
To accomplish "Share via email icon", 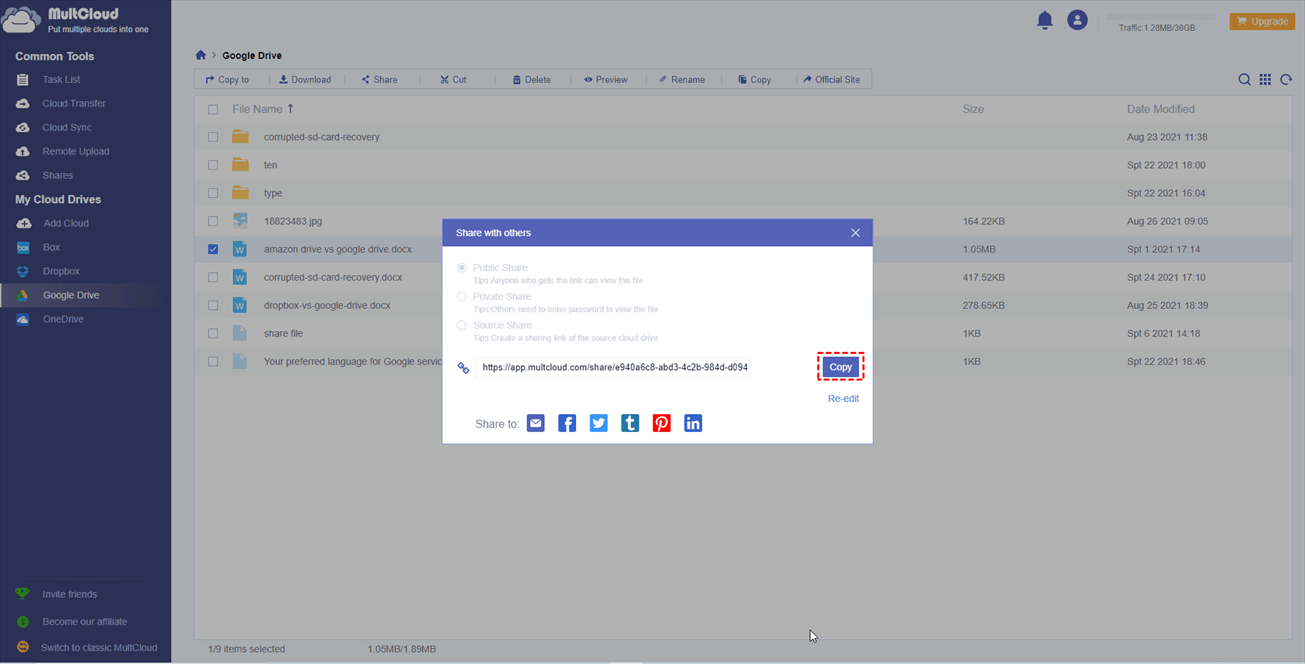I will tap(536, 423).
